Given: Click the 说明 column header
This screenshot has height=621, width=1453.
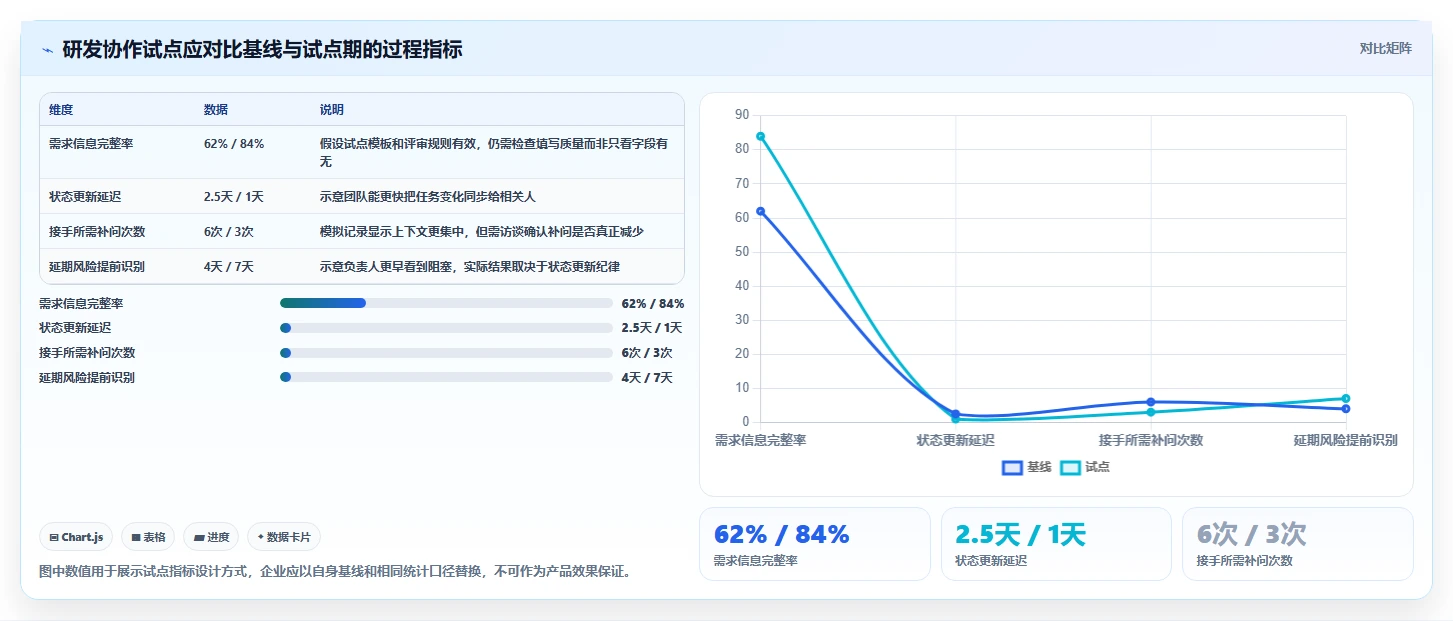Looking at the screenshot, I should coord(332,110).
